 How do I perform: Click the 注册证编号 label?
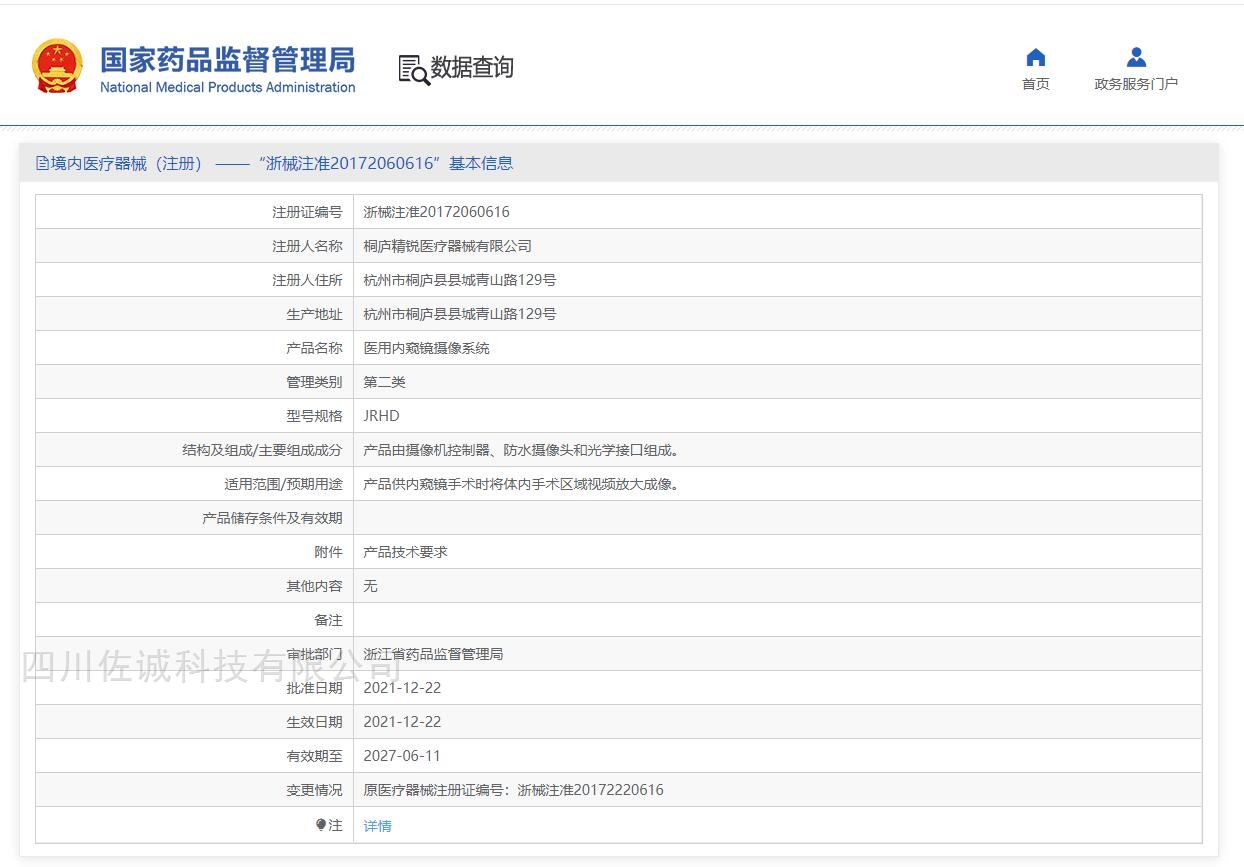pos(307,212)
